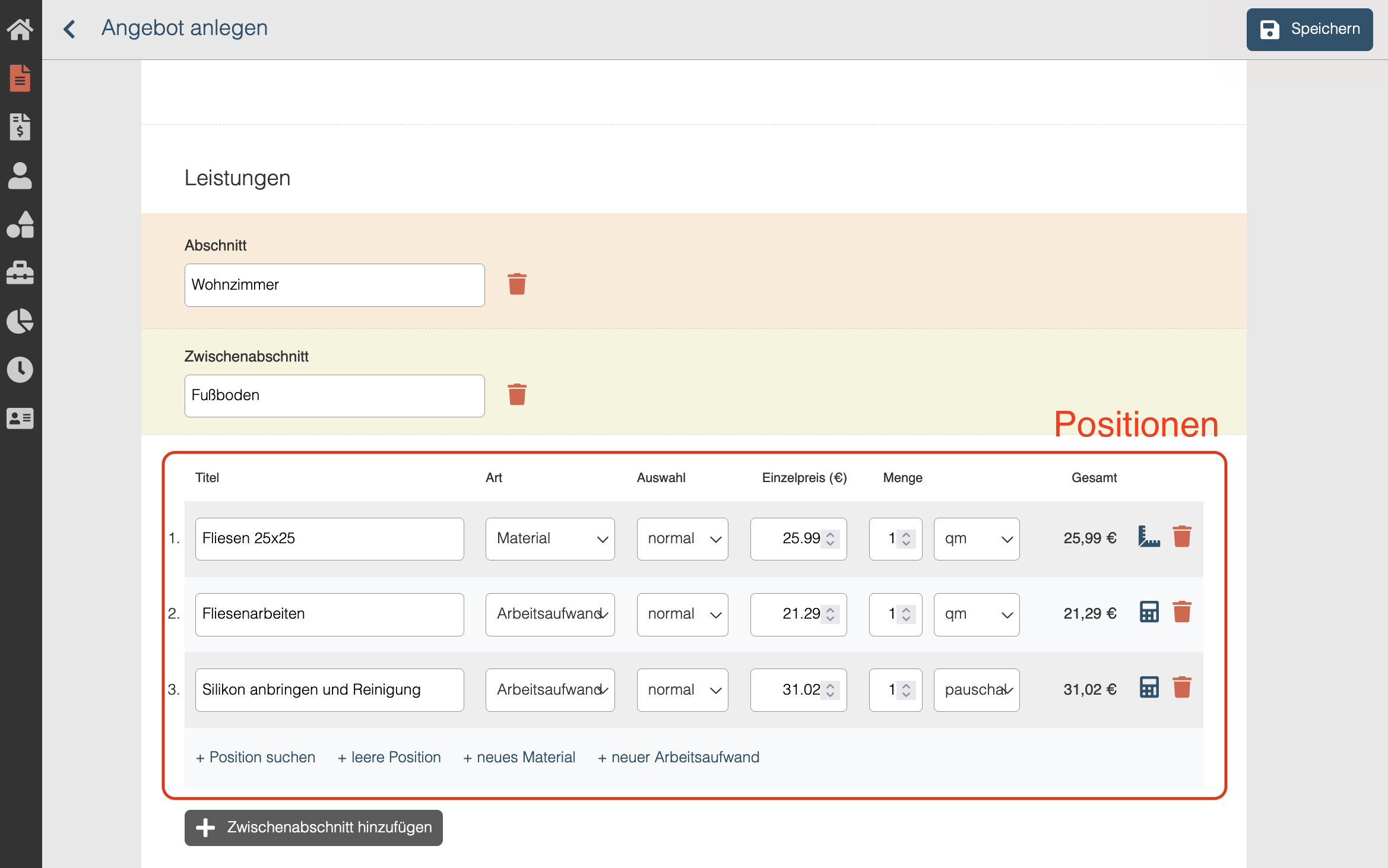Click Menge stepper arrows in Fliesen 25x25 row
Viewport: 1388px width, 868px height.
(906, 538)
